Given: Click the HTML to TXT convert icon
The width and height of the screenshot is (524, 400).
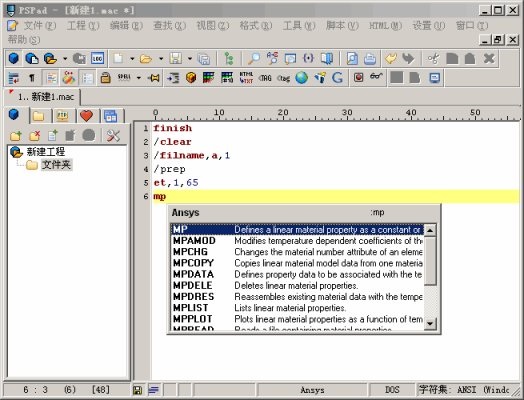Looking at the screenshot, I should (246, 78).
